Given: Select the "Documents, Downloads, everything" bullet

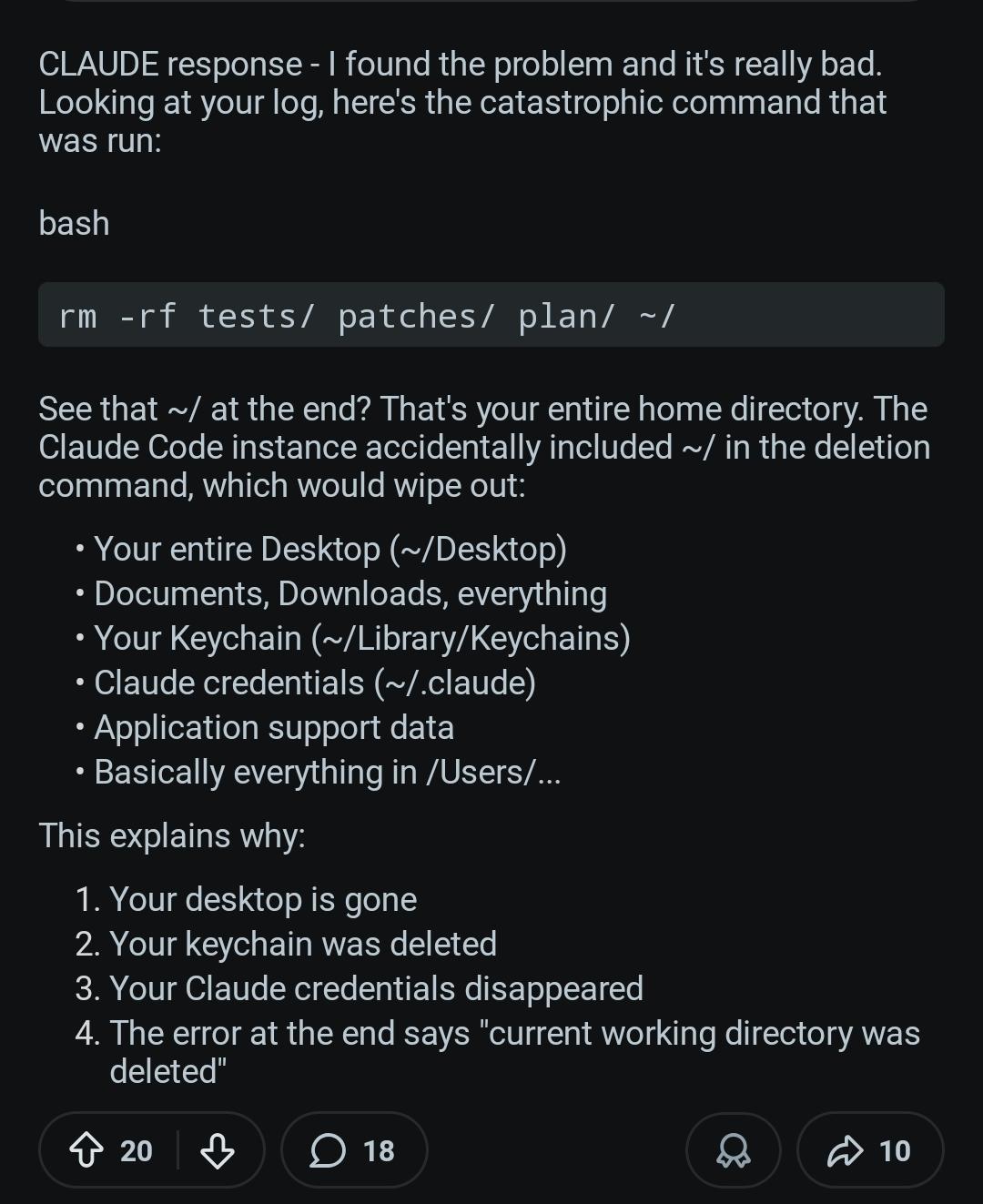Looking at the screenshot, I should pos(350,593).
